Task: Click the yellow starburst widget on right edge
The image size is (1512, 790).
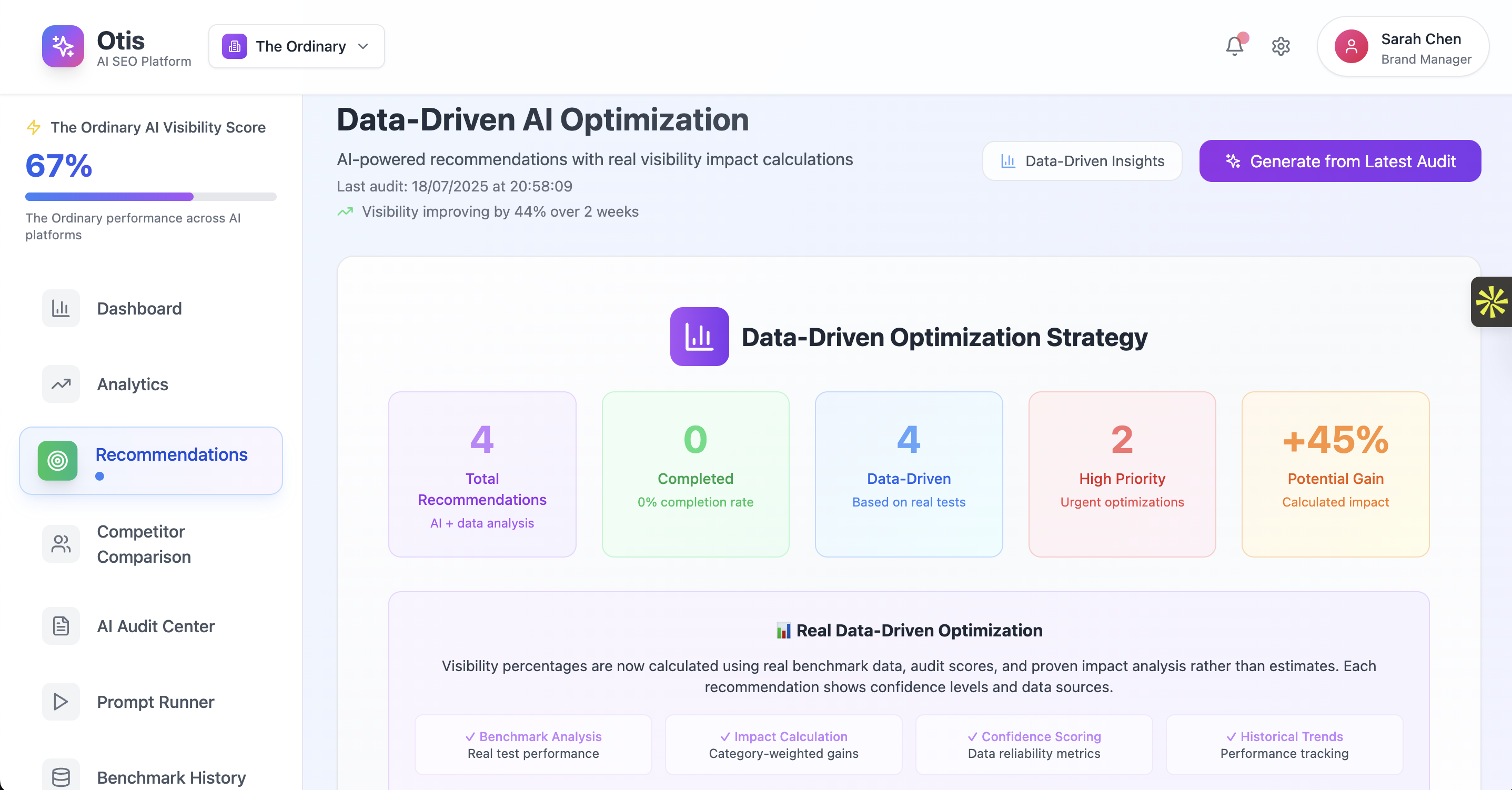Action: click(1491, 302)
